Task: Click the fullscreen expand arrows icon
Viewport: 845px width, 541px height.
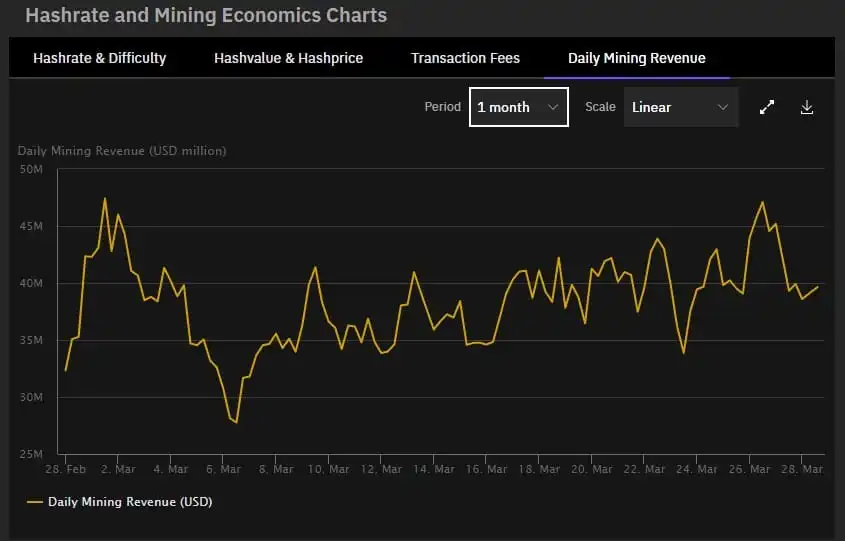Action: (767, 107)
